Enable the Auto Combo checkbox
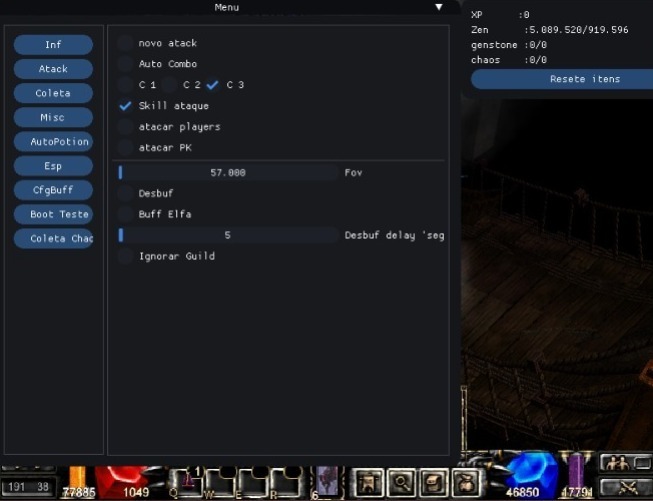This screenshot has width=653, height=501. (x=125, y=64)
